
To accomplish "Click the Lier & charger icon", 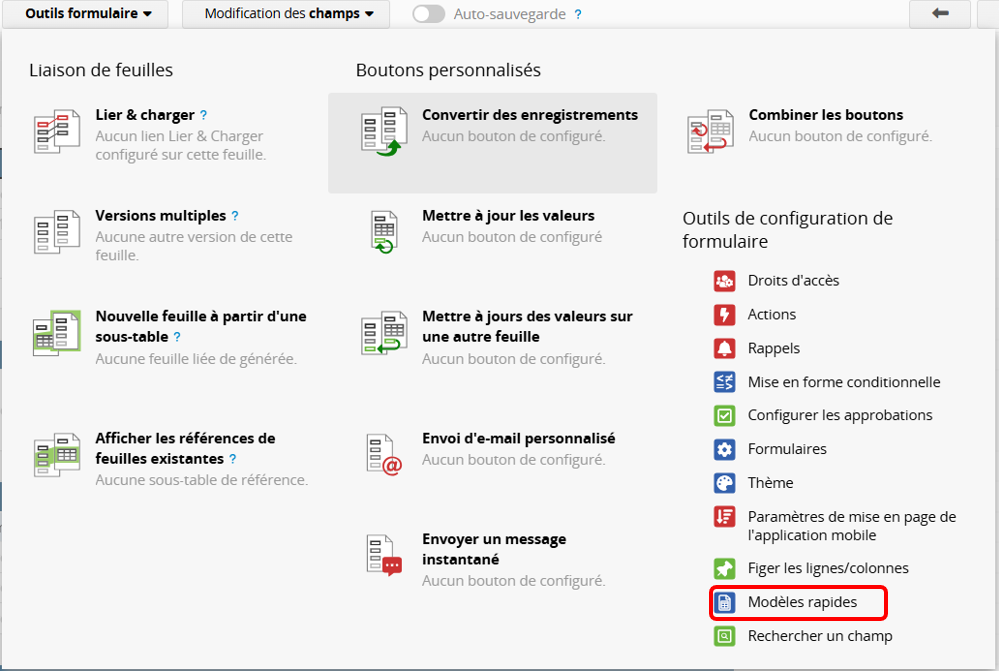I will pos(56,131).
